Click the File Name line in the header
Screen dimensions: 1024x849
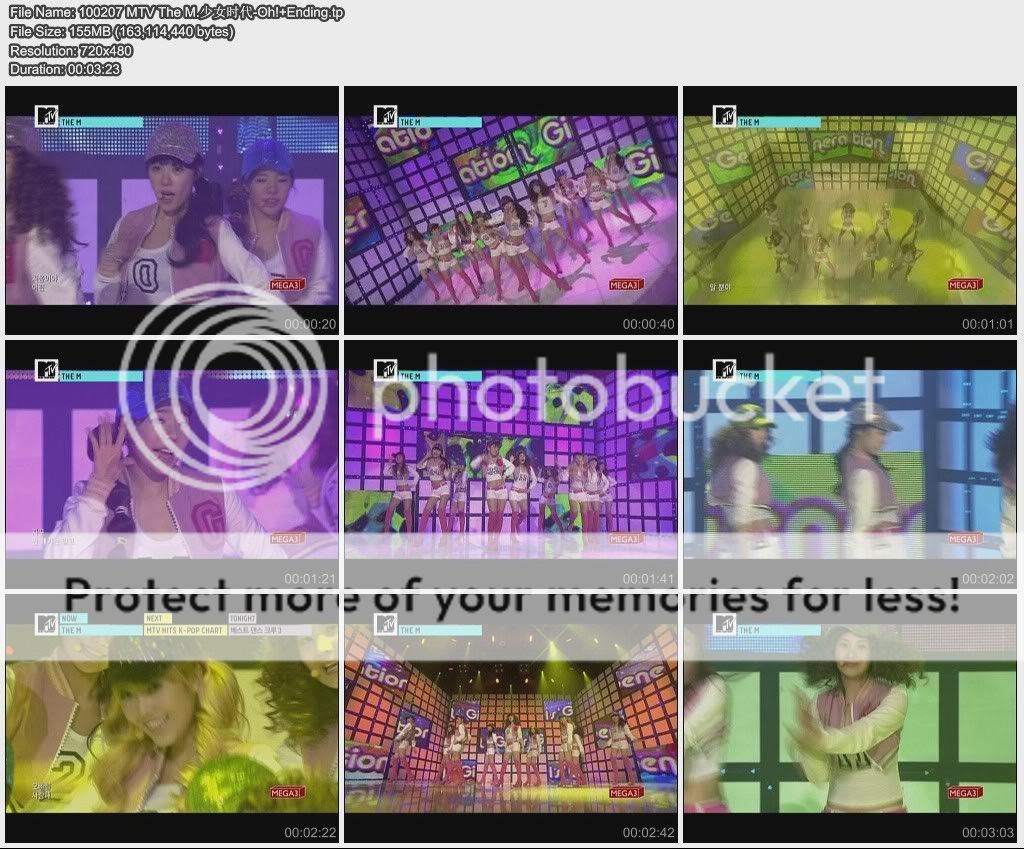click(176, 12)
